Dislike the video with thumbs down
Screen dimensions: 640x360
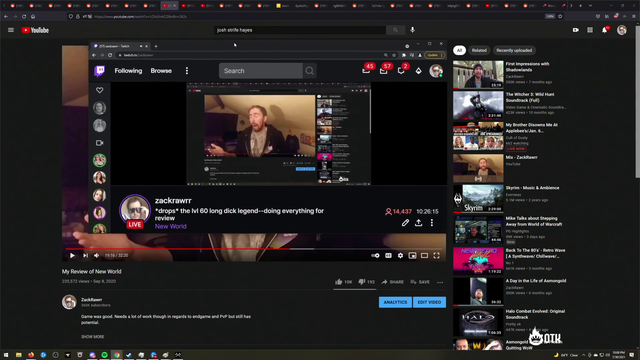click(x=367, y=282)
